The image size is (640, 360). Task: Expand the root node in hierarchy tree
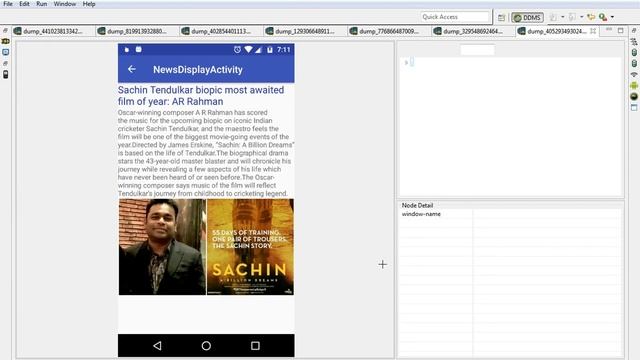tap(406, 62)
